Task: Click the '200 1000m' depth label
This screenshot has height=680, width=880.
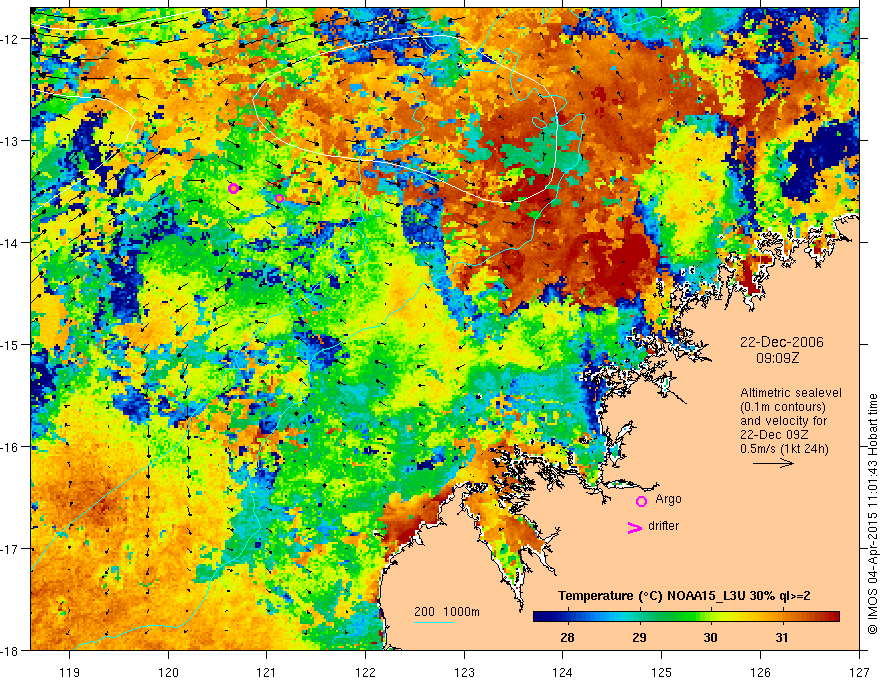Action: (447, 612)
